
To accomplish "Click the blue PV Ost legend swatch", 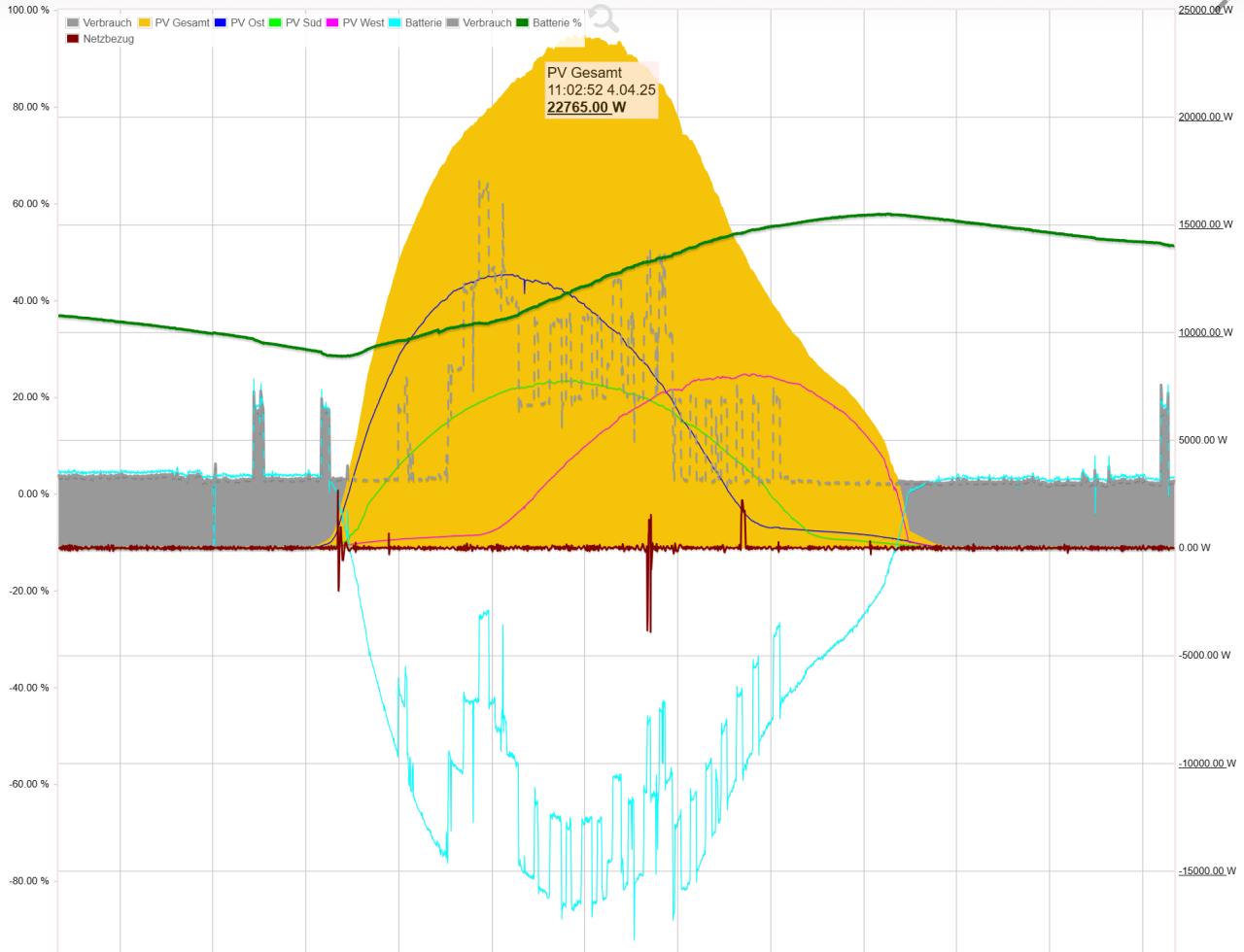I will pos(221,23).
